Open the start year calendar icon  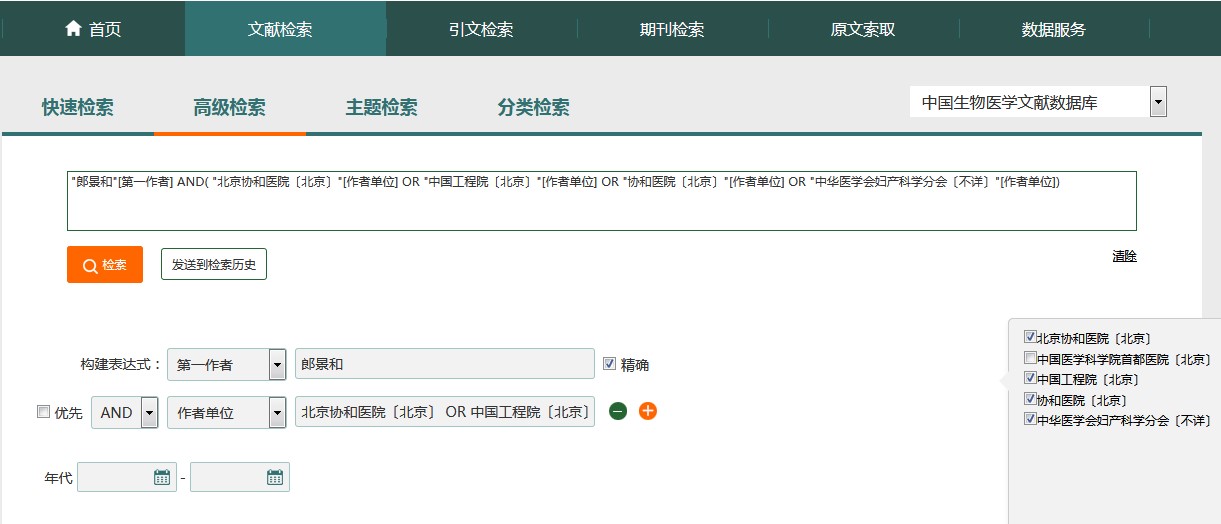point(162,478)
